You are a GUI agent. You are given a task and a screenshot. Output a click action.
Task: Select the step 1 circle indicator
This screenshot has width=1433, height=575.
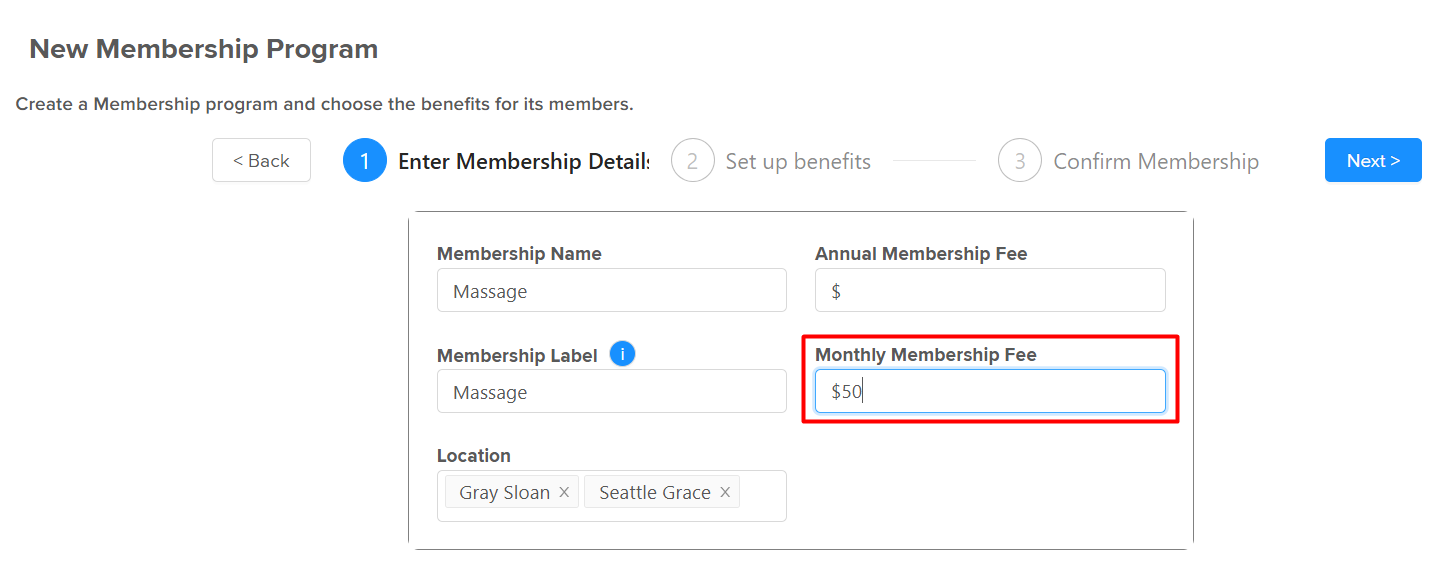point(365,160)
